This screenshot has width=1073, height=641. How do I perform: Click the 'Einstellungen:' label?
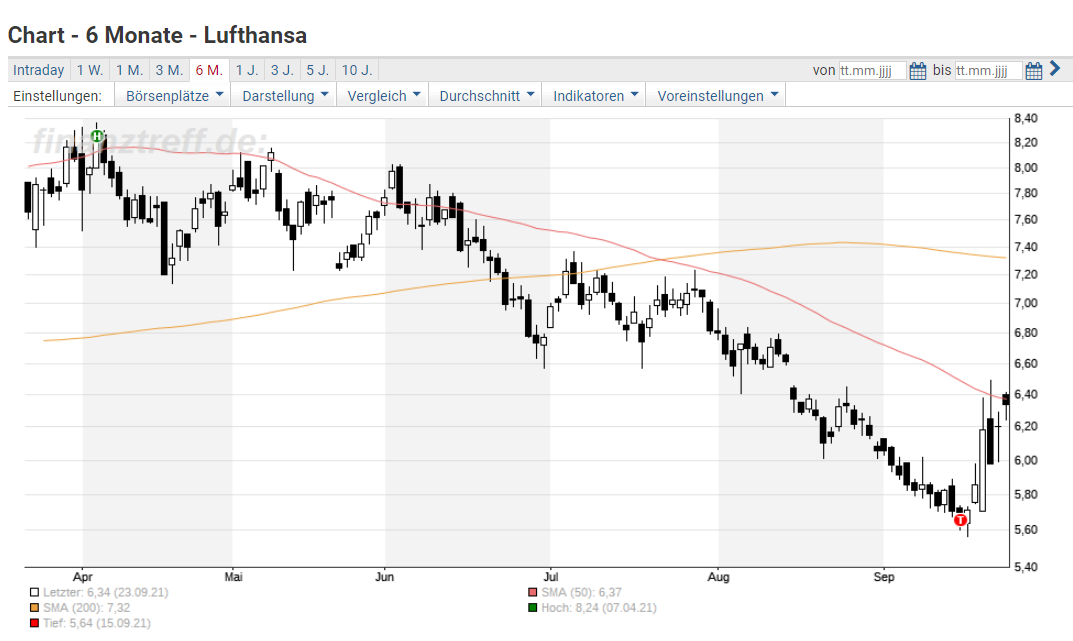pyautogui.click(x=57, y=96)
